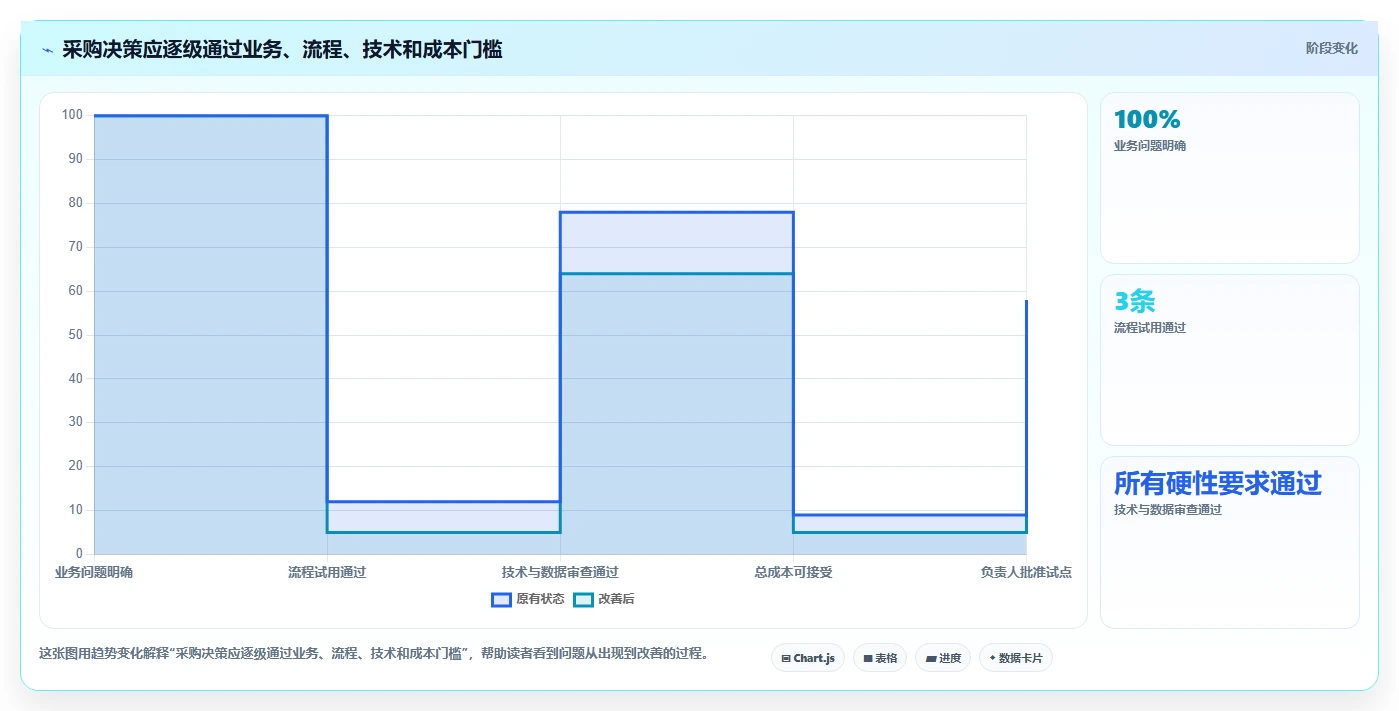Screen dimensions: 1399x711
Task: Click the y-axis value 10
Action: (75, 510)
